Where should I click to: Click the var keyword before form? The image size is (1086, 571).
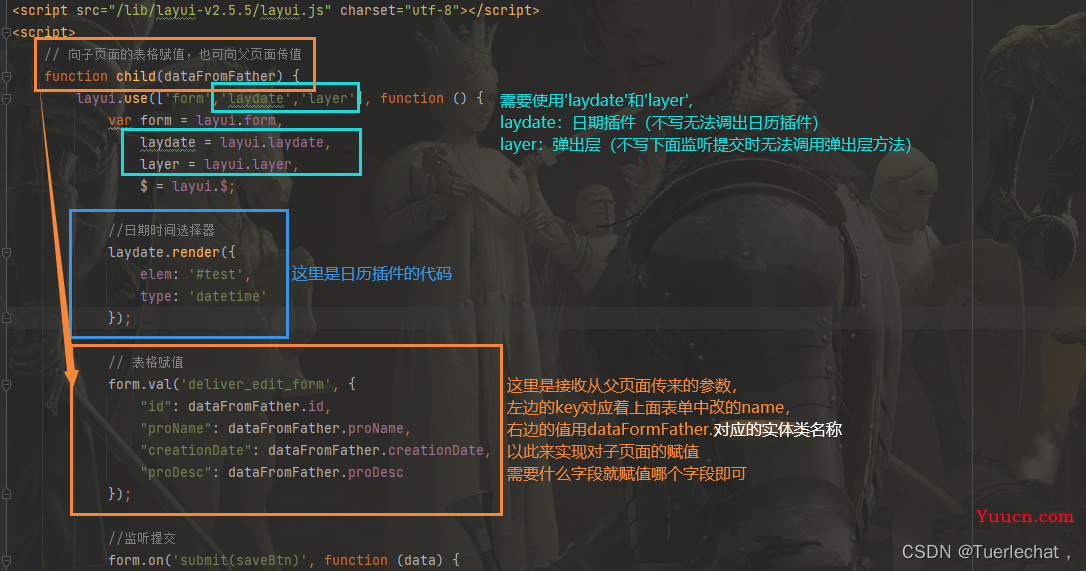point(120,120)
